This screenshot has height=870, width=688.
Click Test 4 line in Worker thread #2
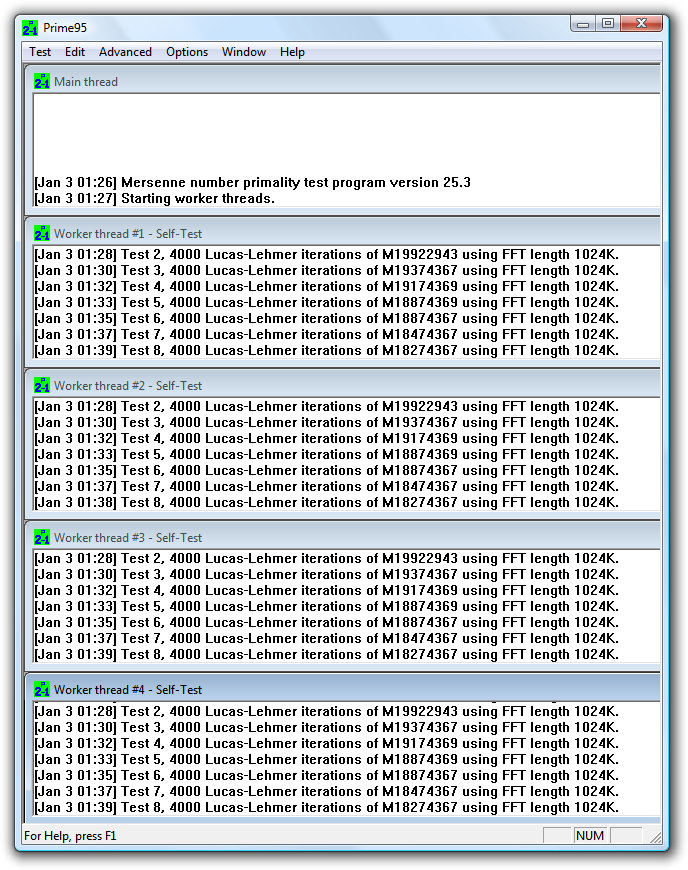[x=326, y=439]
